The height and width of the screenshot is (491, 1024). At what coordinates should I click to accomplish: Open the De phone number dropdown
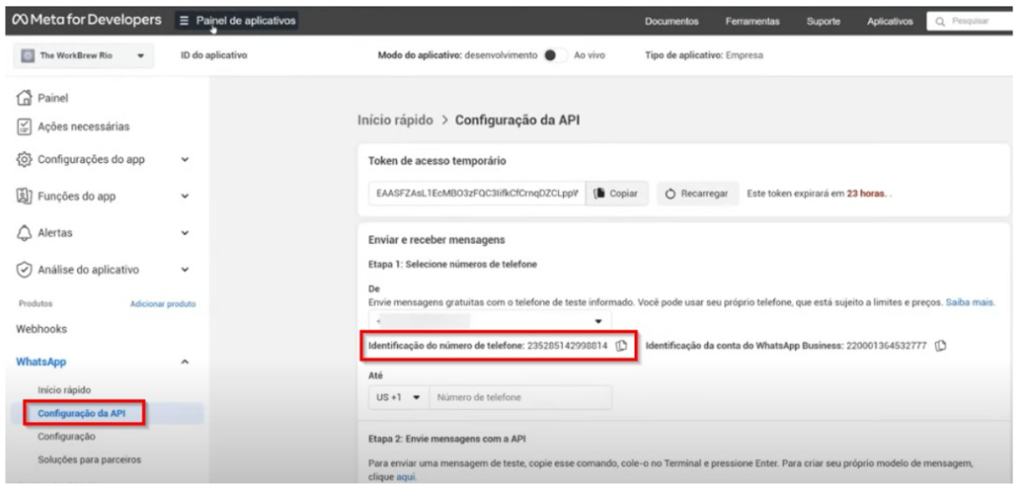(490, 321)
